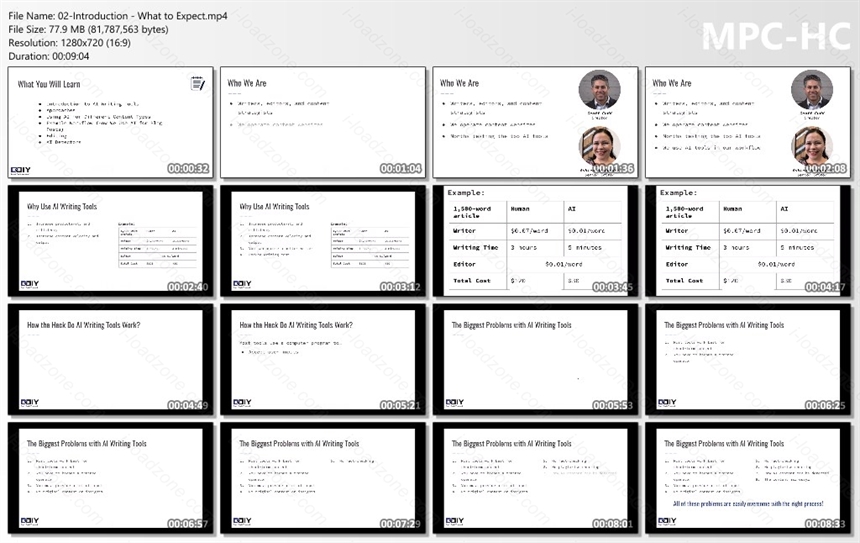This screenshot has width=860, height=543.
Task: Click "Who We Are" title in 00:01:04 thumbnail
Action: click(x=247, y=83)
